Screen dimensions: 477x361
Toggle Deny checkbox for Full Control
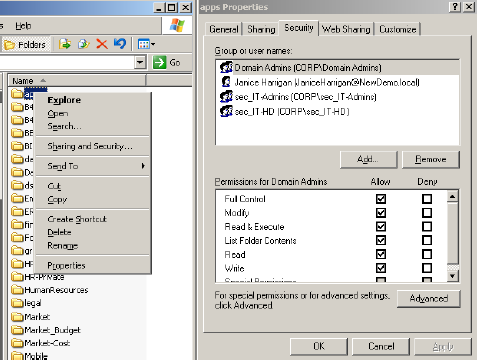[x=427, y=199]
